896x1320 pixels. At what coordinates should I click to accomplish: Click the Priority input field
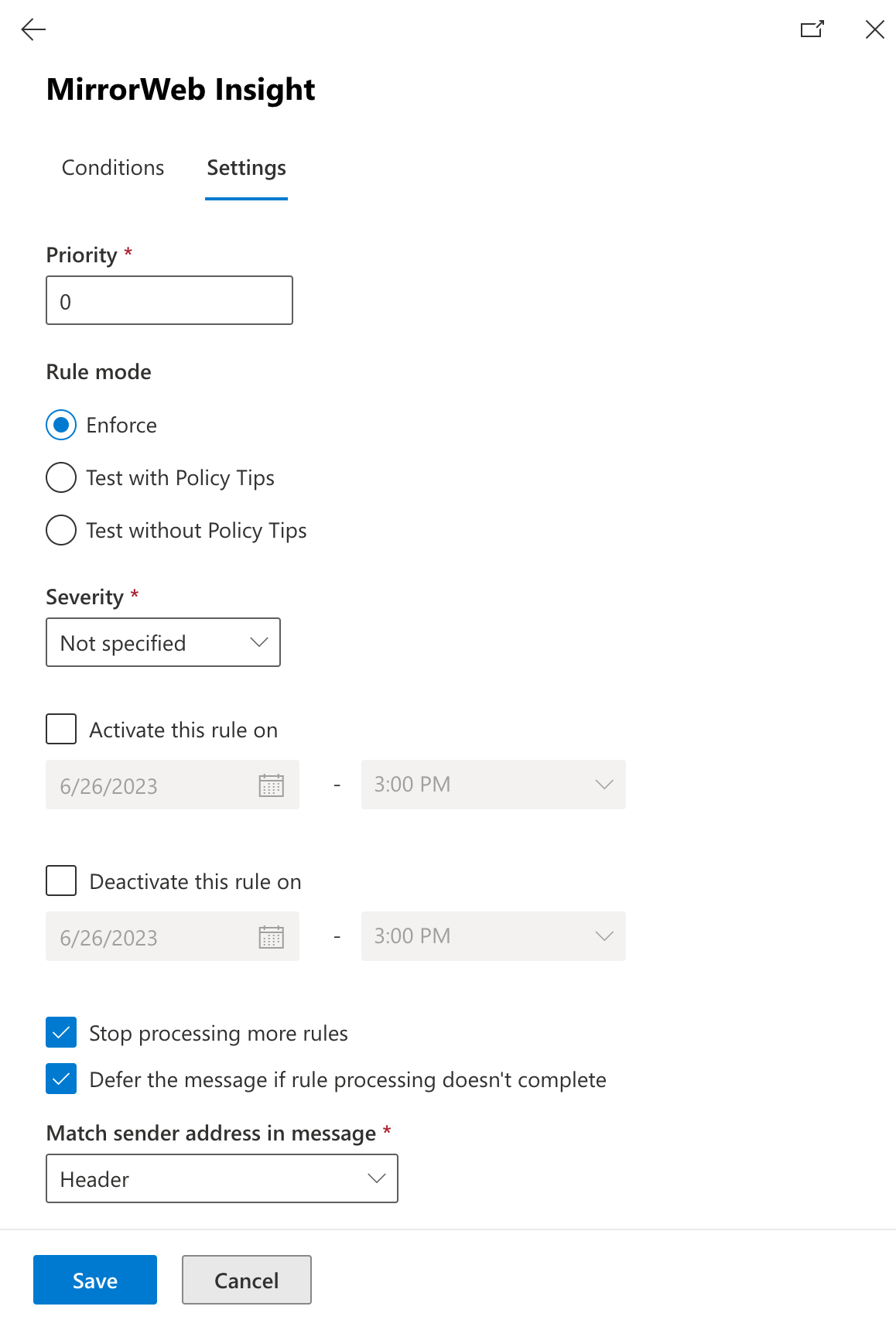169,300
